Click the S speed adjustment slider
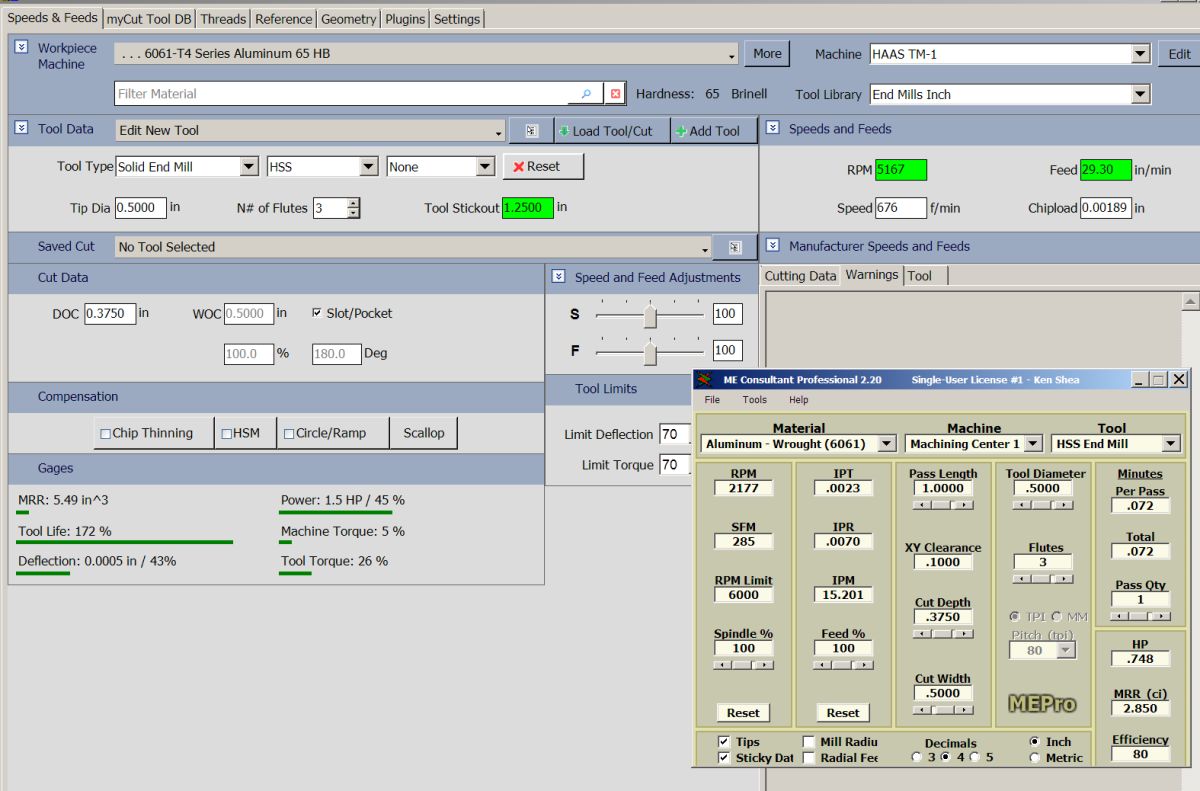This screenshot has height=791, width=1200. click(x=650, y=314)
